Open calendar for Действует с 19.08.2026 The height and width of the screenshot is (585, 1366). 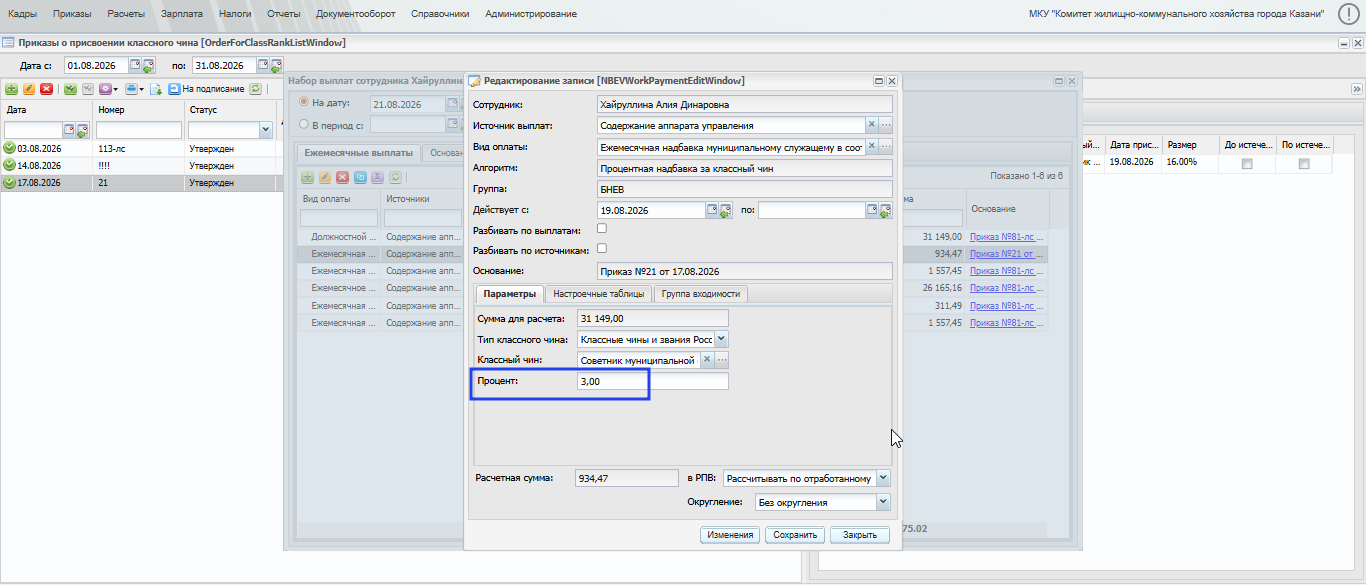coord(713,210)
